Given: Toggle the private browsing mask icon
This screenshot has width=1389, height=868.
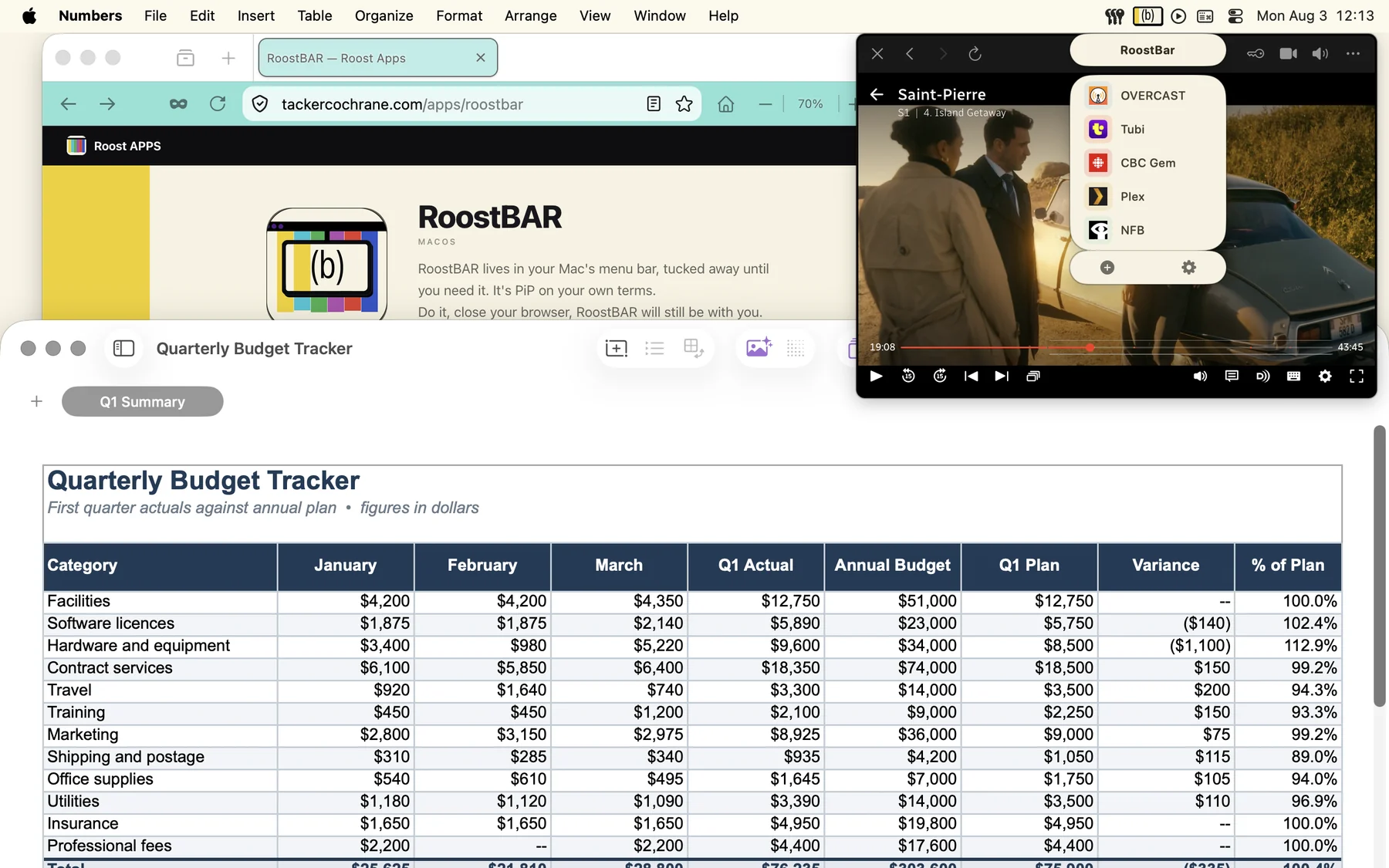Looking at the screenshot, I should (178, 103).
